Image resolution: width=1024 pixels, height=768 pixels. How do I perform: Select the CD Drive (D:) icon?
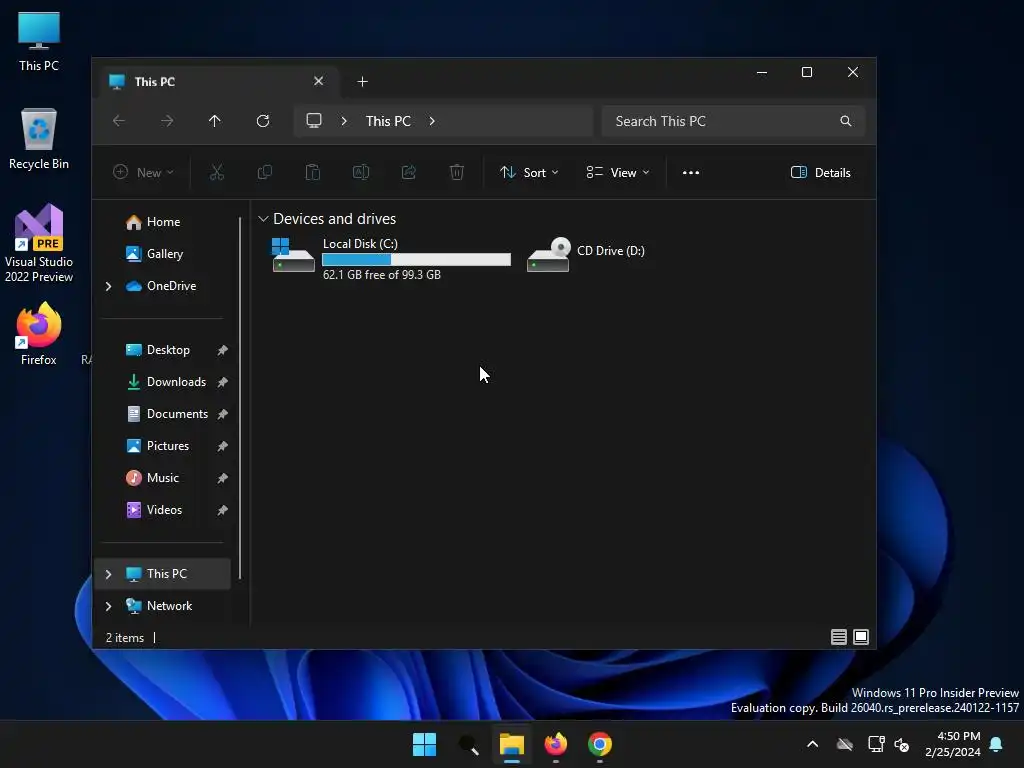pos(549,255)
